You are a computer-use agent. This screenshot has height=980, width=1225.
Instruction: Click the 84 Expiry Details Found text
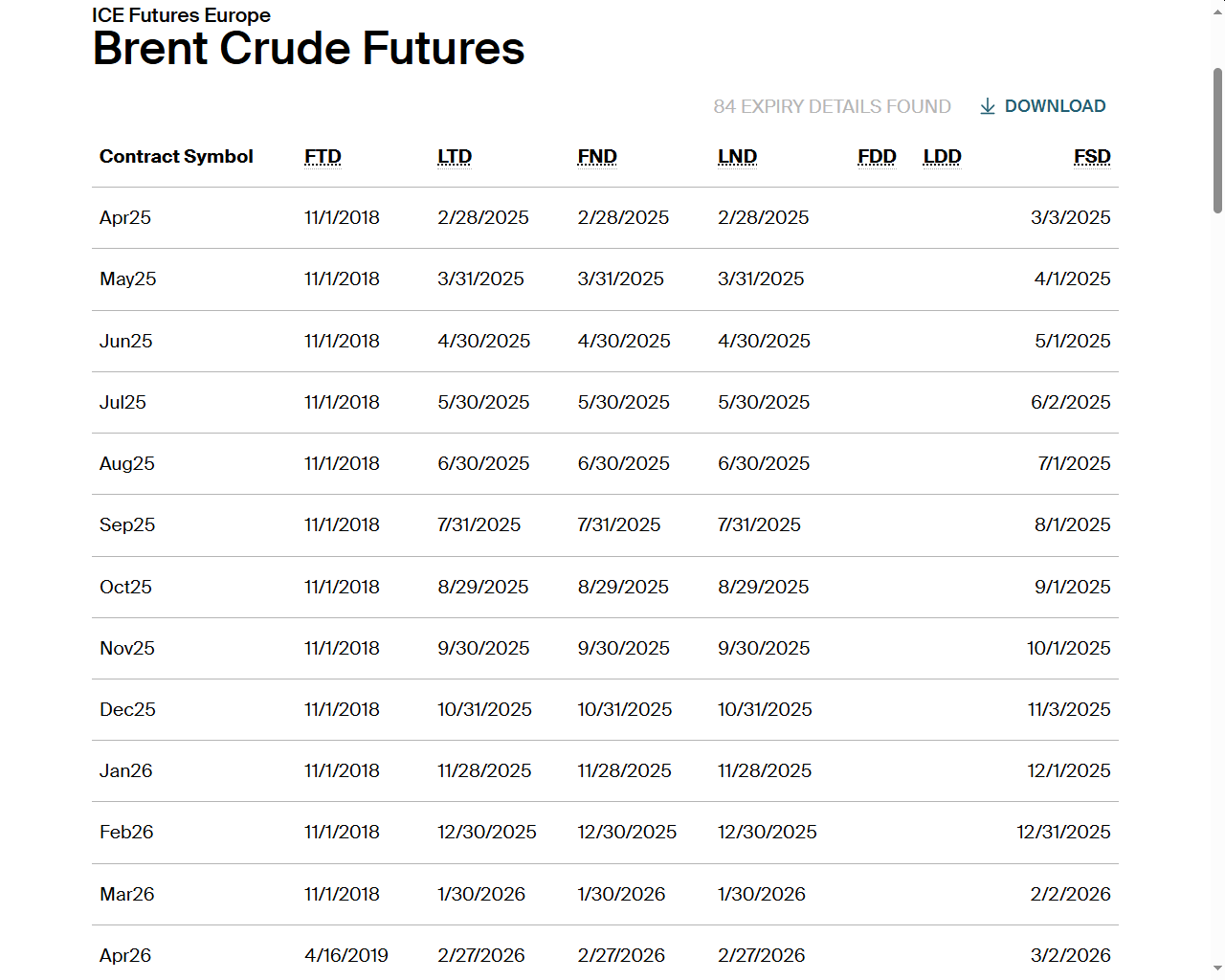coord(832,106)
